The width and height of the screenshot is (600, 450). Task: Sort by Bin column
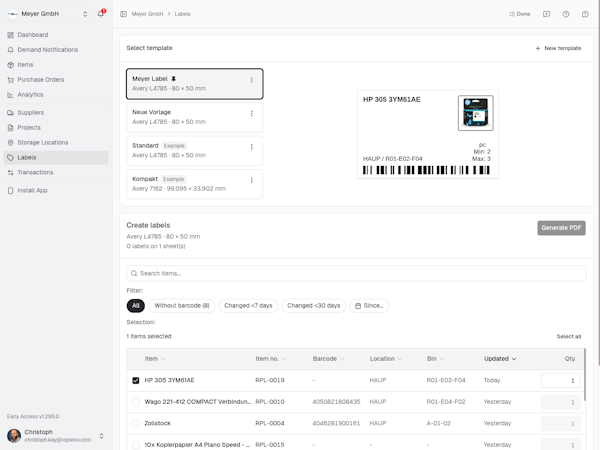[x=435, y=359]
